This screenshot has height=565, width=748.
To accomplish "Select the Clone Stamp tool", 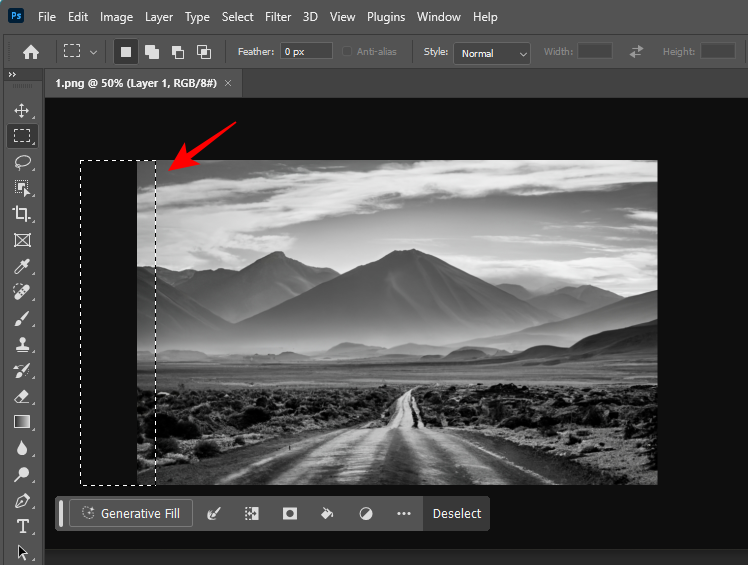I will pos(22,344).
